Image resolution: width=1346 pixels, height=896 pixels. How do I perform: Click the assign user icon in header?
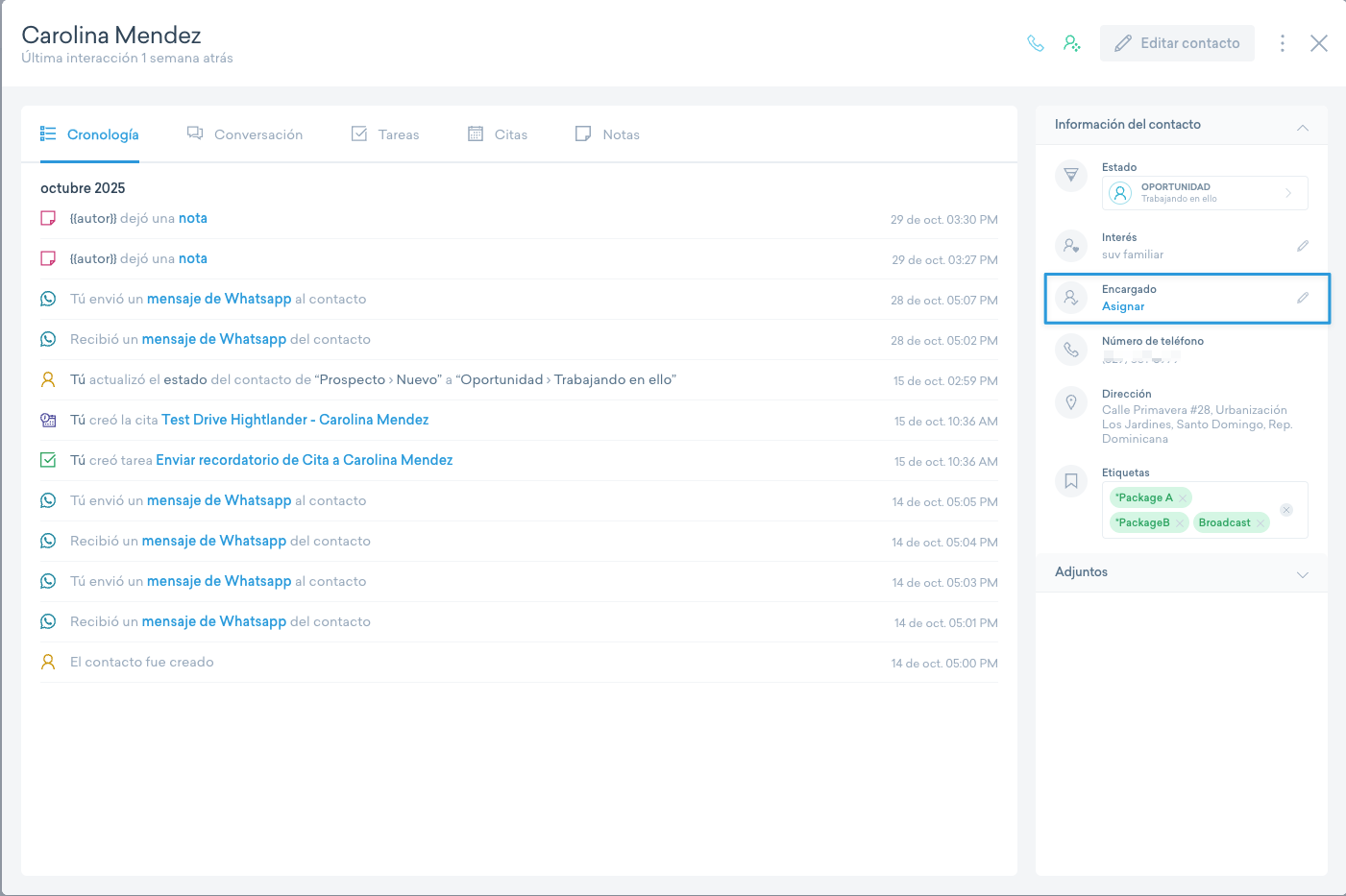(x=1072, y=43)
